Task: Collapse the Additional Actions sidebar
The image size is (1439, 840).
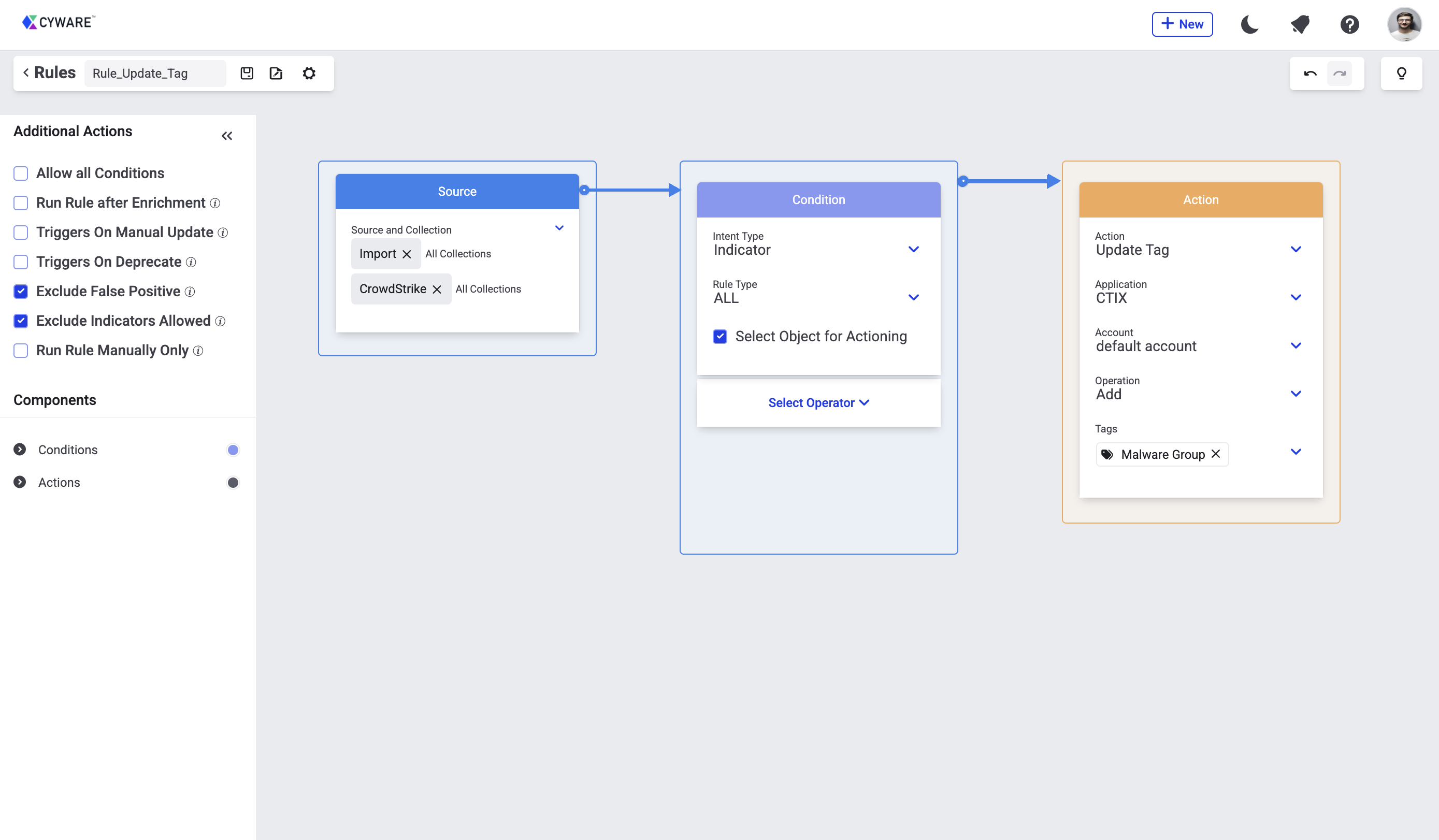Action: tap(227, 136)
